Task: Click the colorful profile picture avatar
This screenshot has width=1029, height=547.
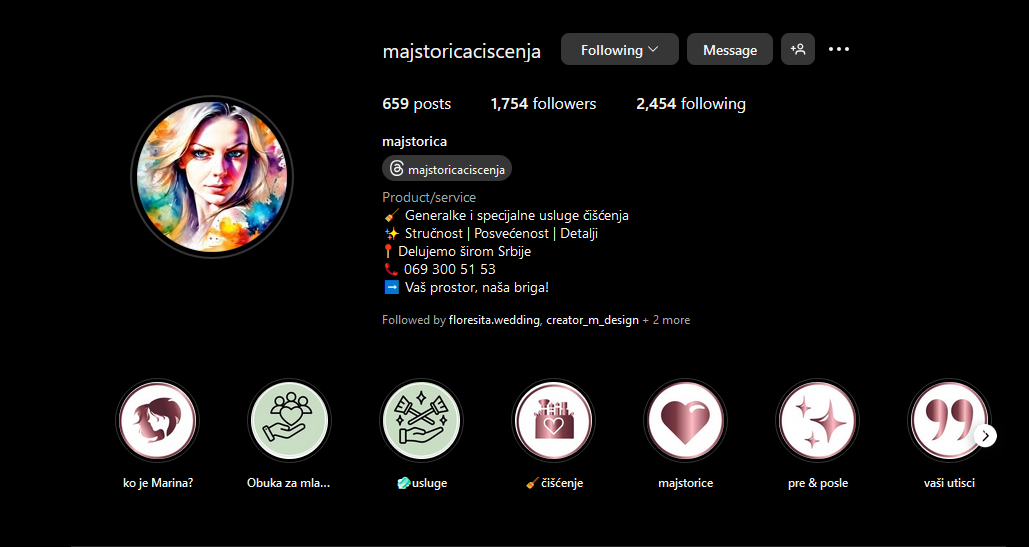Action: [x=212, y=177]
